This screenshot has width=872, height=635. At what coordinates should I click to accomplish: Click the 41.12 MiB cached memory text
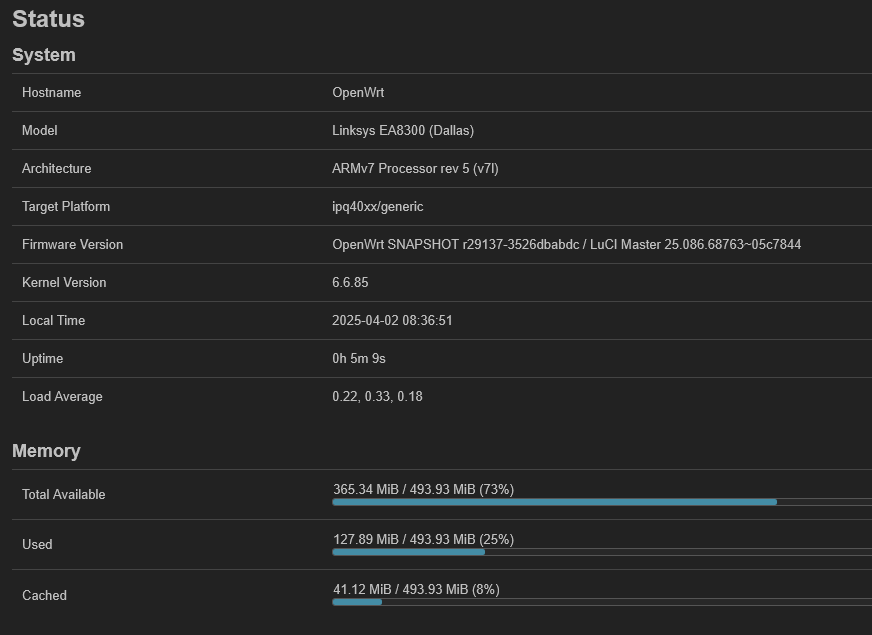[416, 589]
